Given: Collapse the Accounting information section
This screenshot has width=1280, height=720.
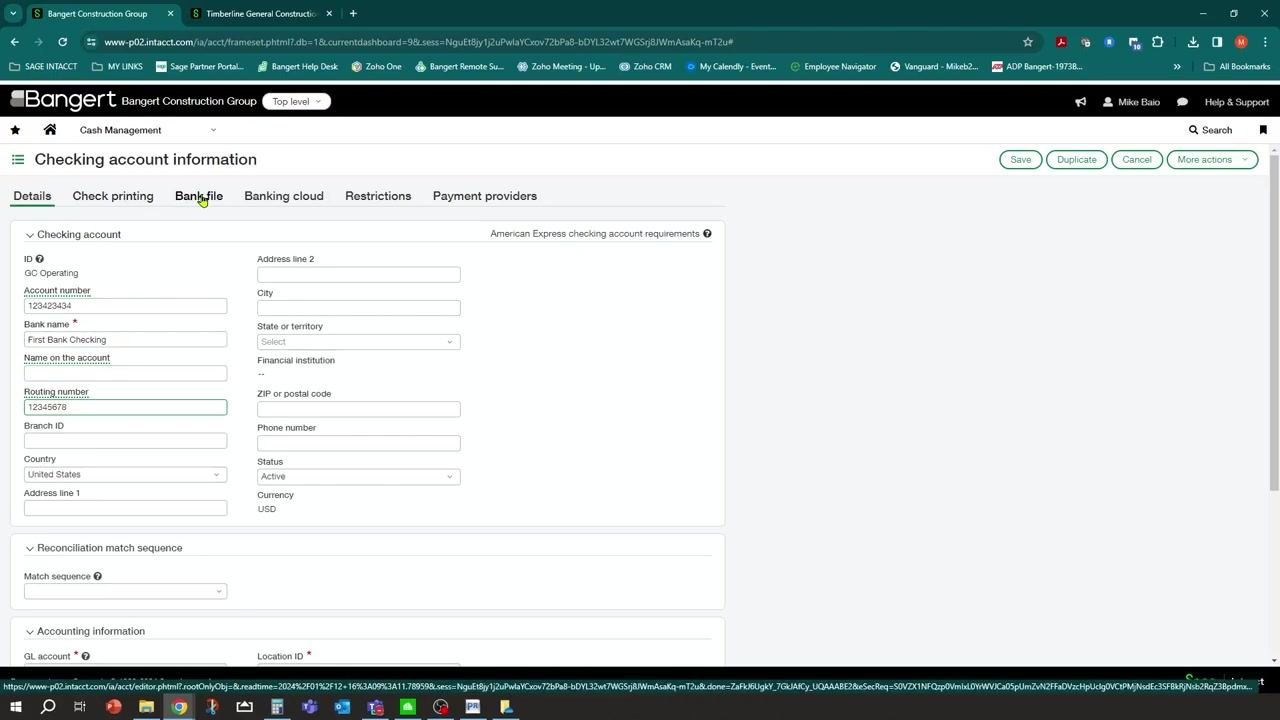Looking at the screenshot, I should pyautogui.click(x=30, y=631).
